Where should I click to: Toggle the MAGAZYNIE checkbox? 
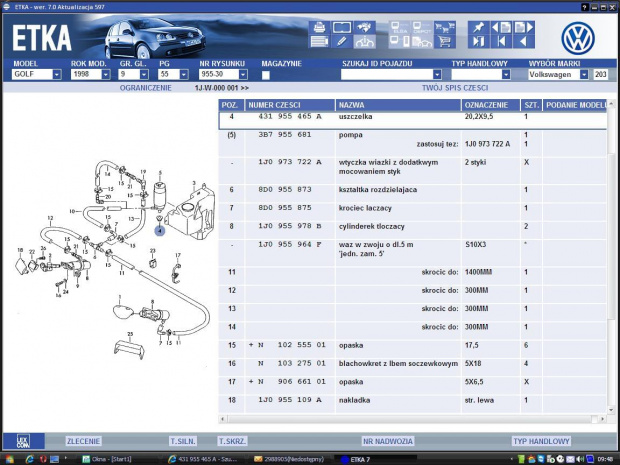click(266, 75)
